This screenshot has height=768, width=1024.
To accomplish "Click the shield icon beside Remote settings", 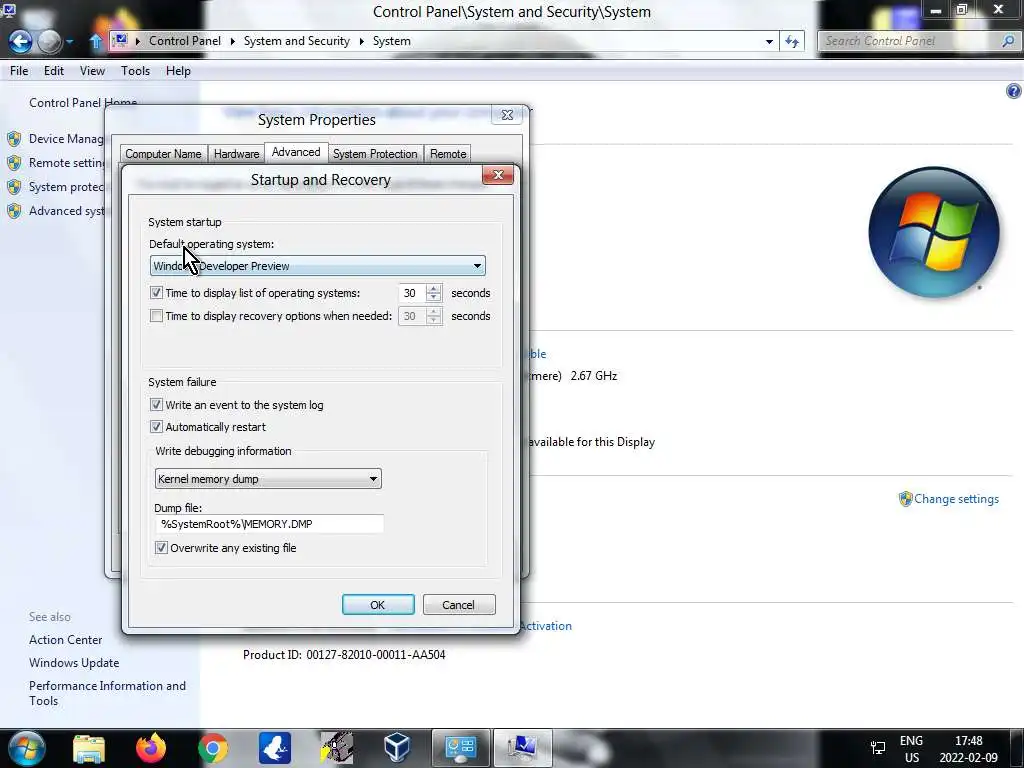I will pos(14,163).
